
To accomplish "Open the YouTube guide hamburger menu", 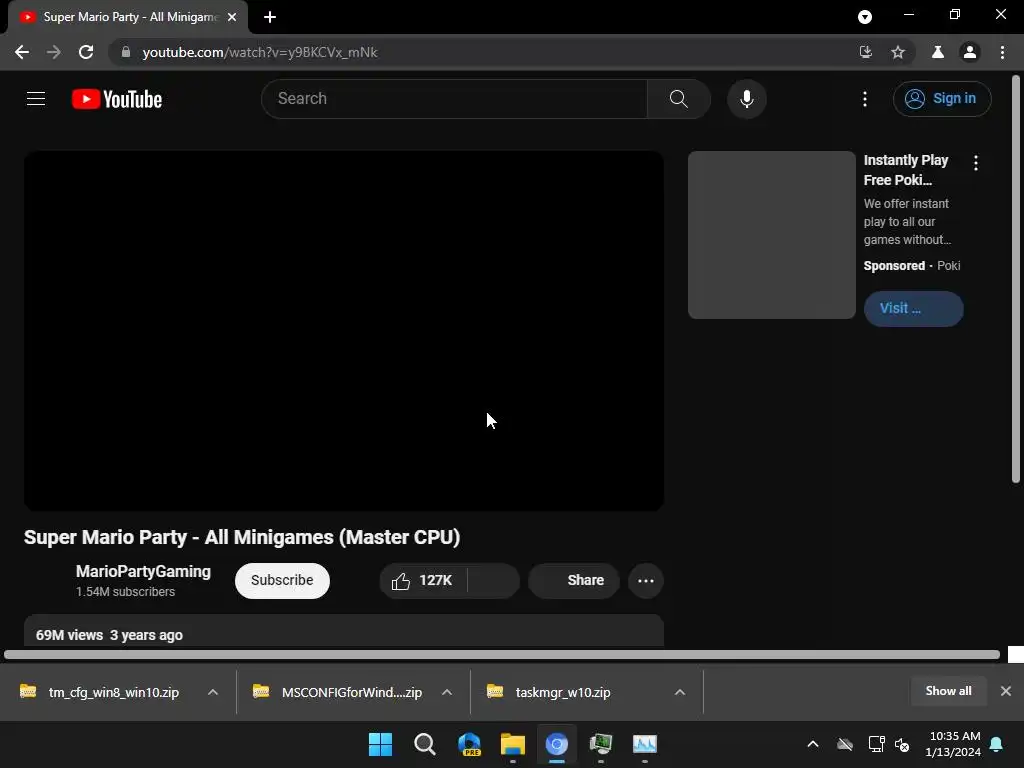I will coord(36,99).
